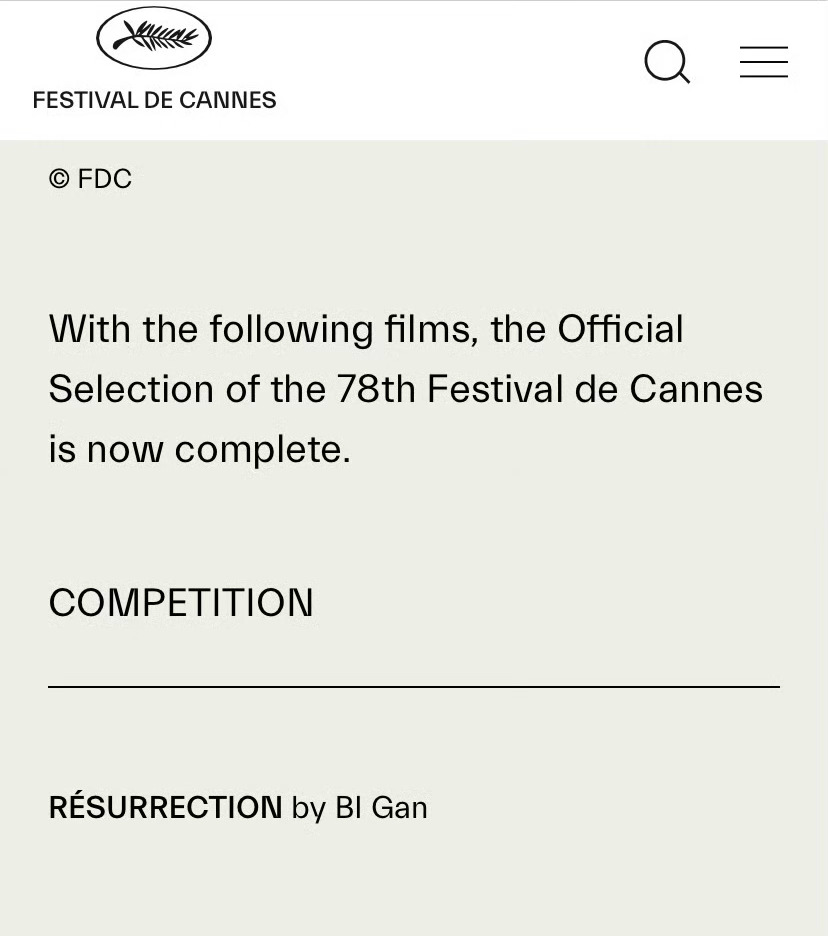Click the word 'Selection' in the paragraph
Image resolution: width=828 pixels, height=936 pixels.
131,389
